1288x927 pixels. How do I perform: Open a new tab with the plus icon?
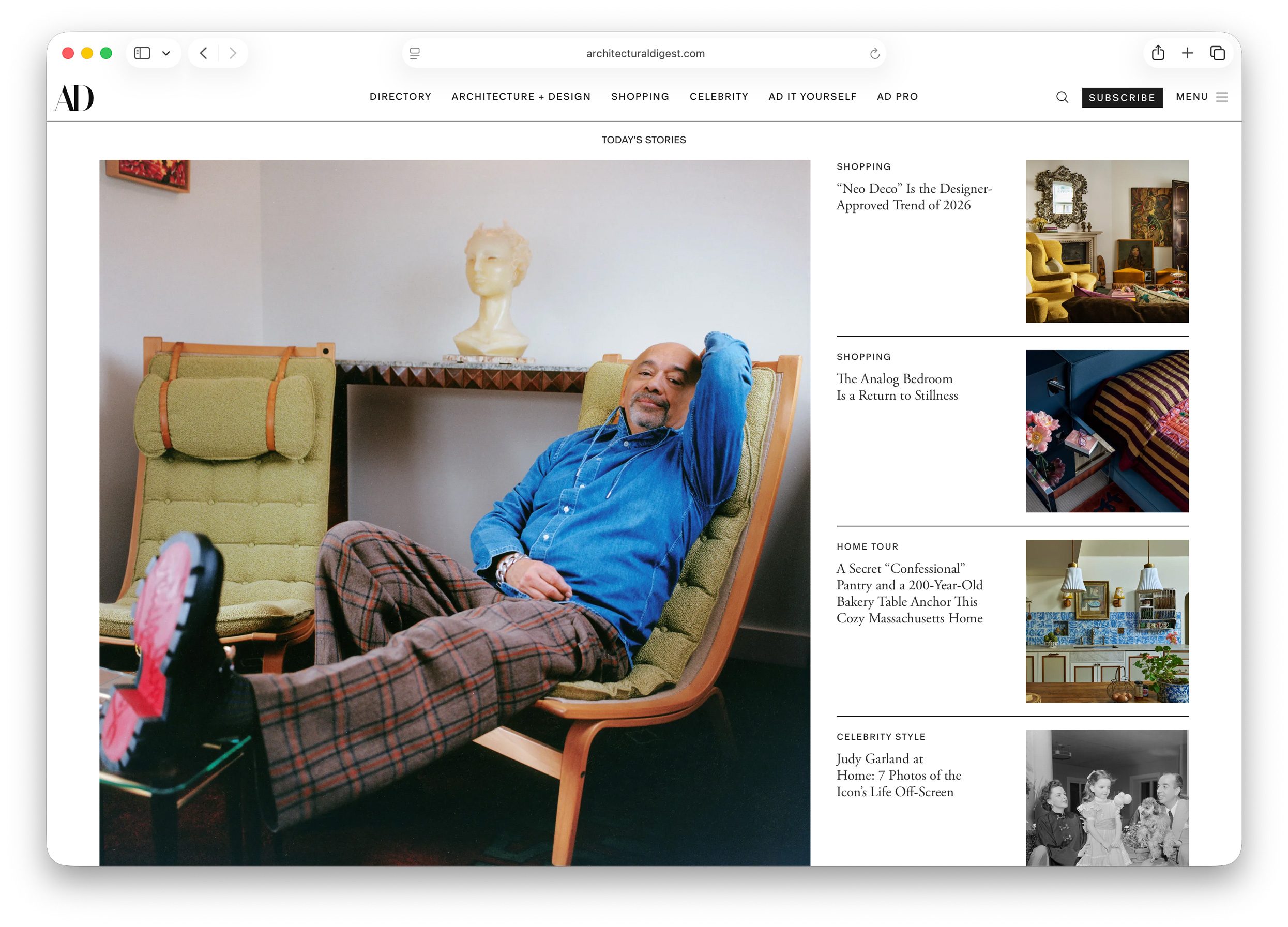[x=1188, y=53]
